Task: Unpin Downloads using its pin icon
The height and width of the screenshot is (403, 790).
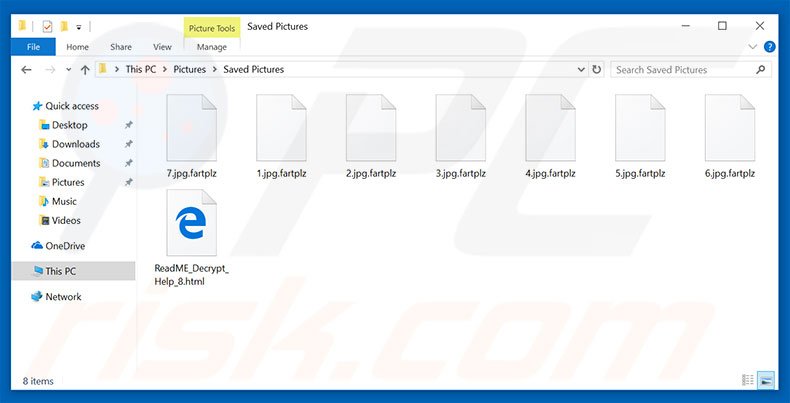Action: click(128, 145)
